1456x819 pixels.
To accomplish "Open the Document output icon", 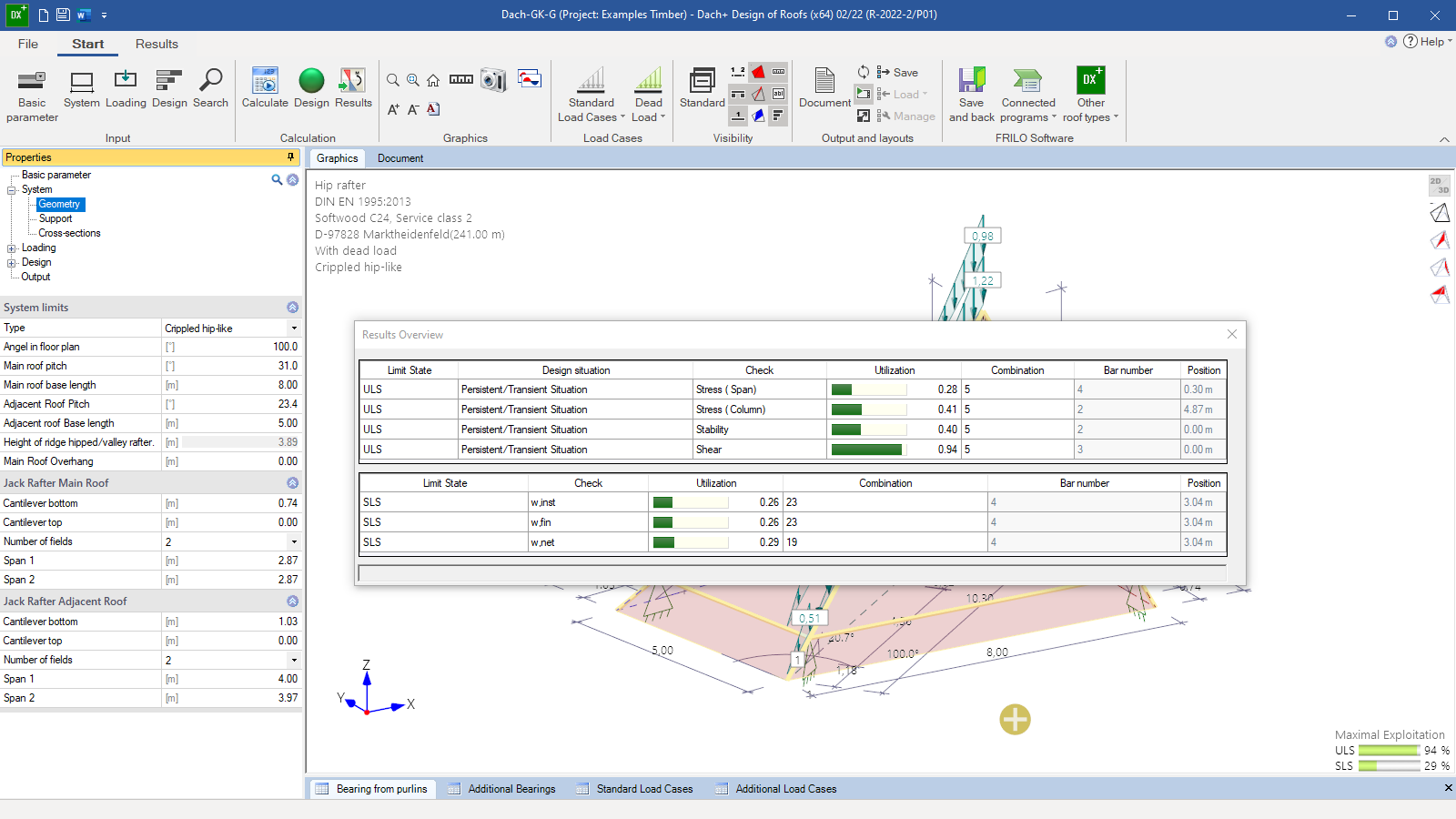I will (x=824, y=88).
